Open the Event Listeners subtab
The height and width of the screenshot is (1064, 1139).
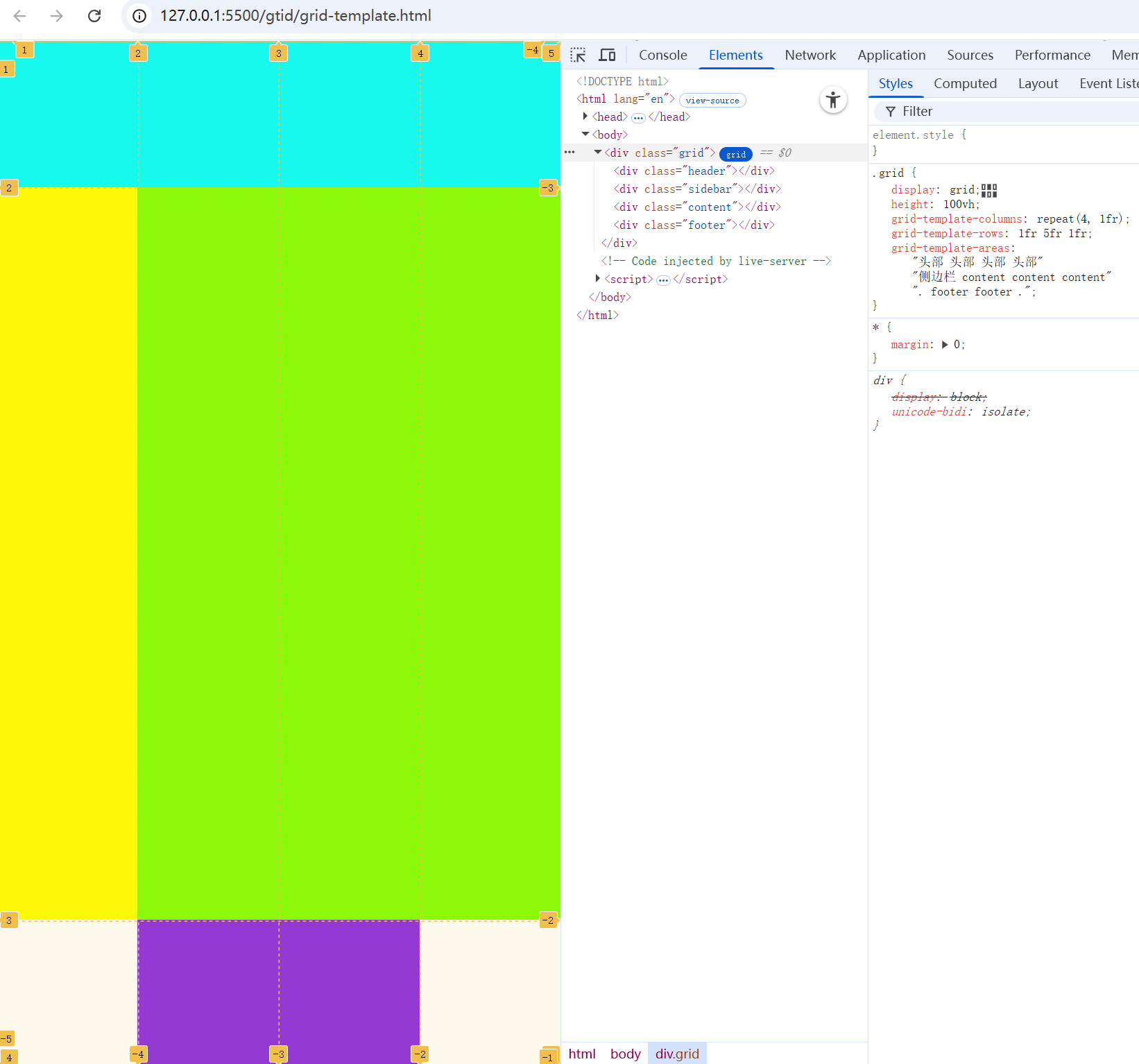pos(1108,83)
